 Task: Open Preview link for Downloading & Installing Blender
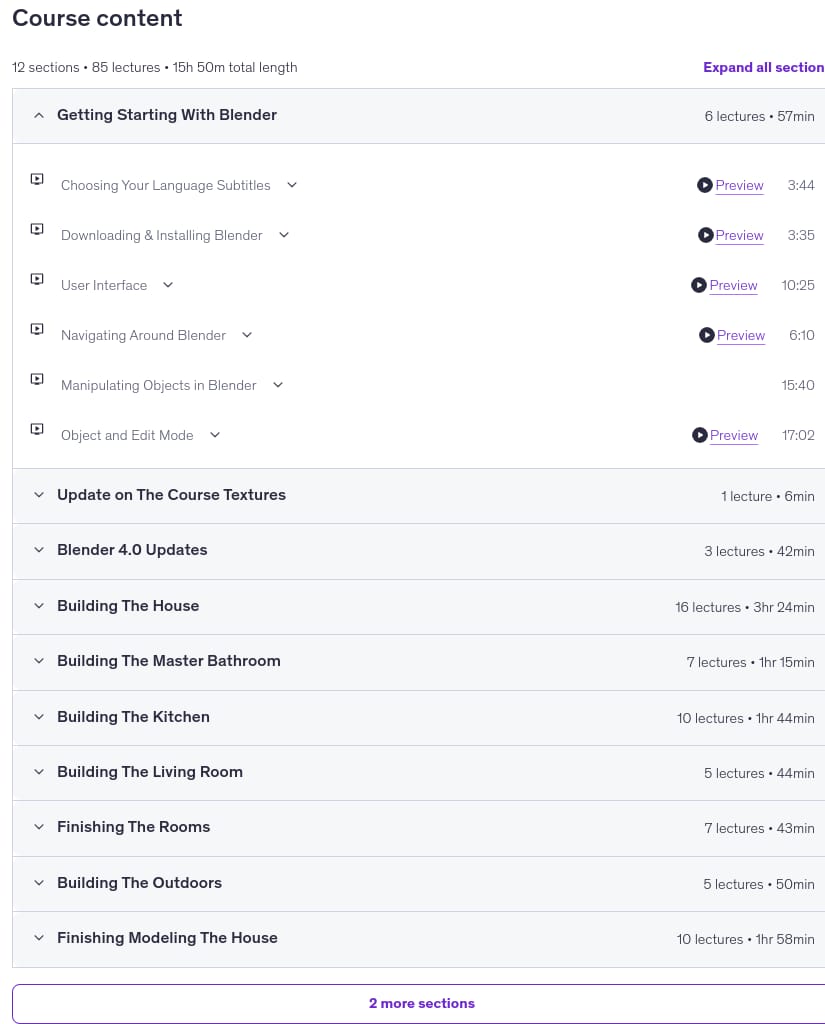[x=739, y=235]
